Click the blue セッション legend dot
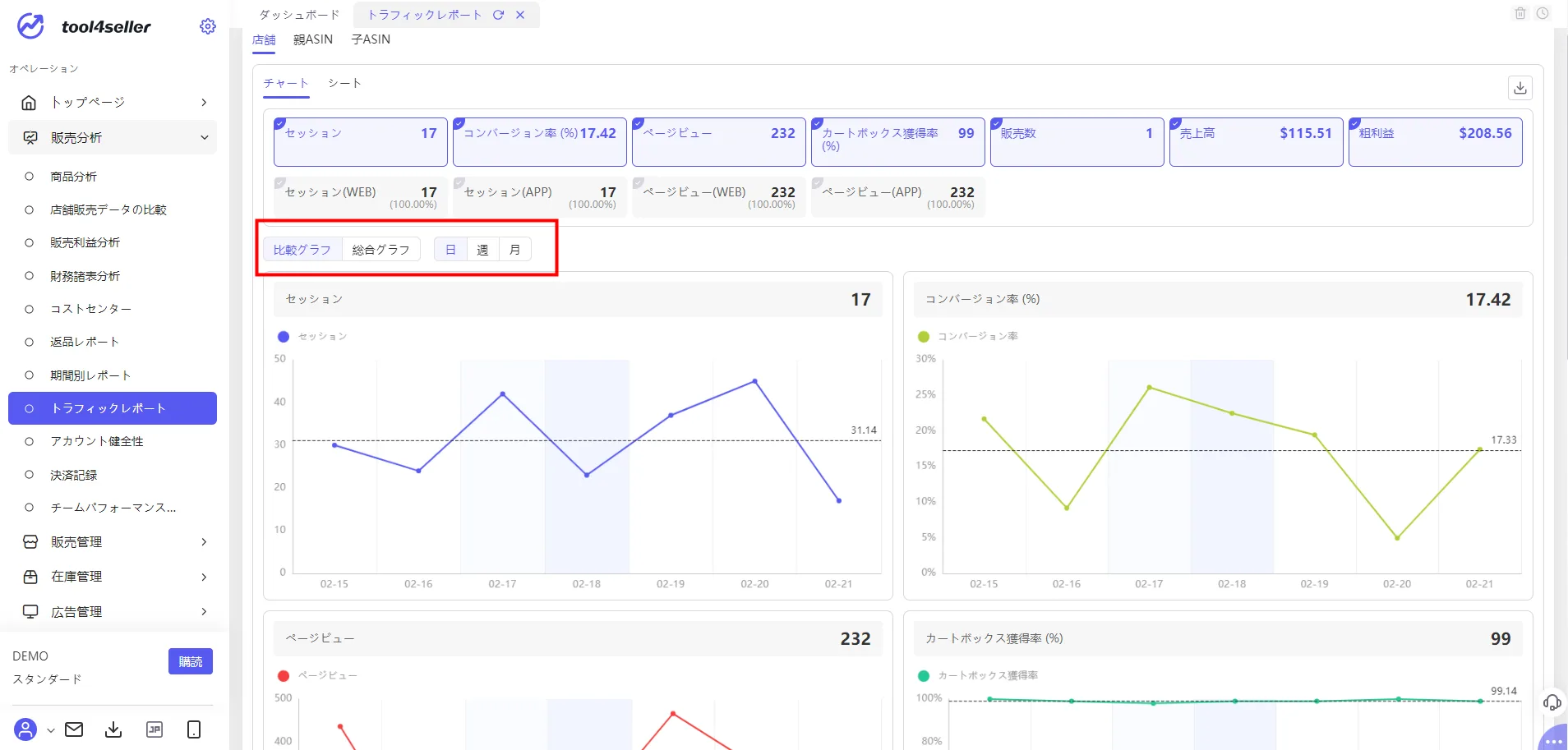The width and height of the screenshot is (1568, 750). click(284, 337)
